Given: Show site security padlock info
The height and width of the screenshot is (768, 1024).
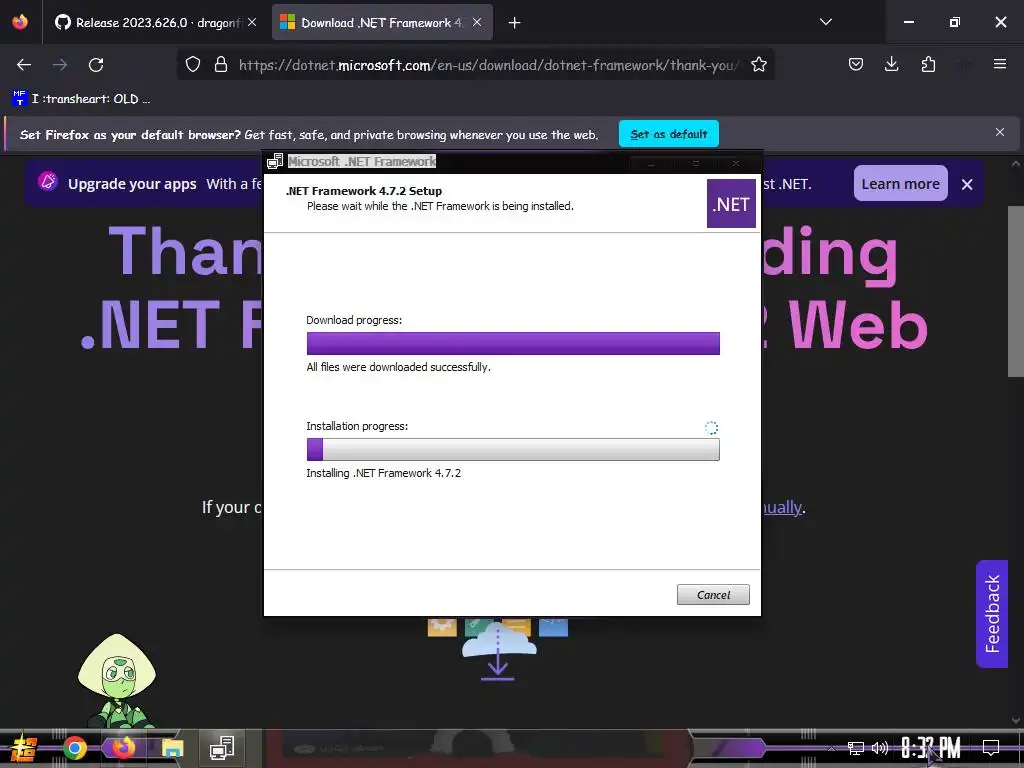Looking at the screenshot, I should pyautogui.click(x=221, y=65).
